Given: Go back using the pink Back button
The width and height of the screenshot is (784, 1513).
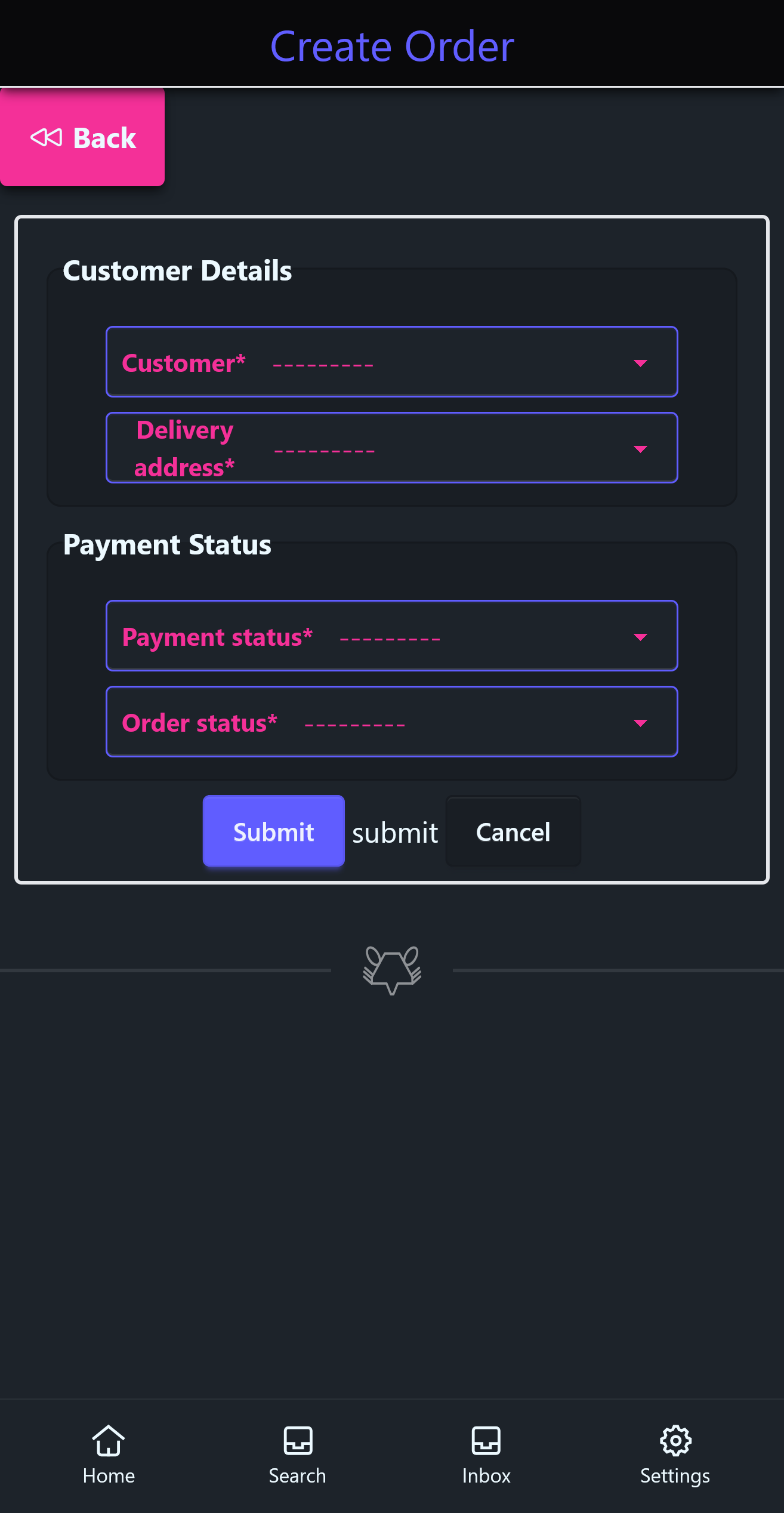Looking at the screenshot, I should [x=82, y=137].
